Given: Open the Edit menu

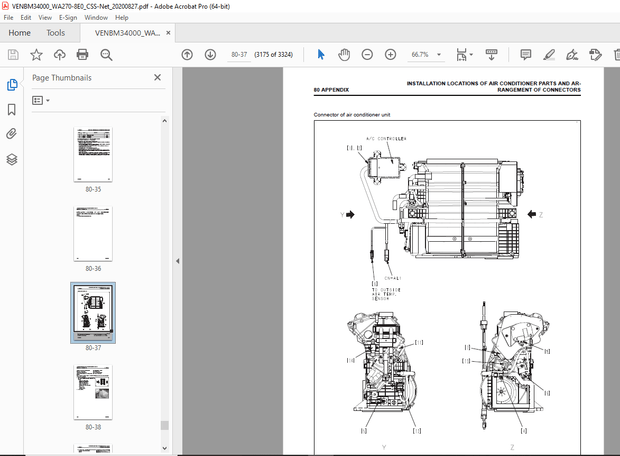Looking at the screenshot, I should tap(26, 17).
